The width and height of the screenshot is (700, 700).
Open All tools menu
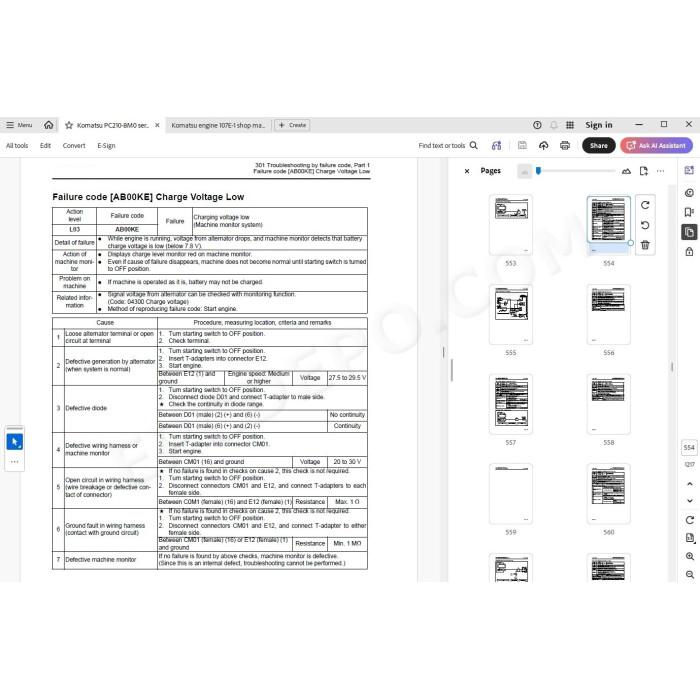tap(17, 146)
